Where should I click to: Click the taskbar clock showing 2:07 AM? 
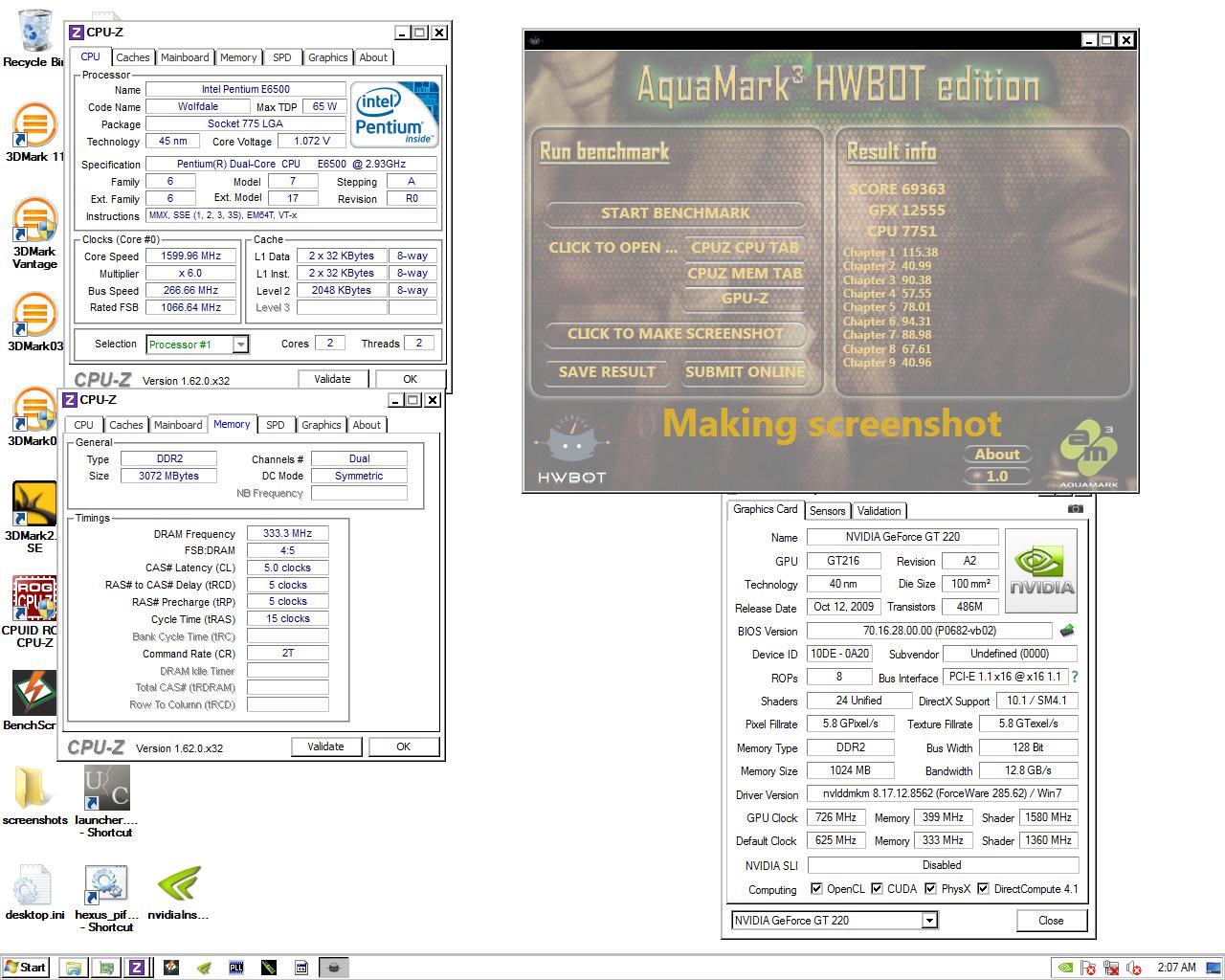pyautogui.click(x=1176, y=968)
